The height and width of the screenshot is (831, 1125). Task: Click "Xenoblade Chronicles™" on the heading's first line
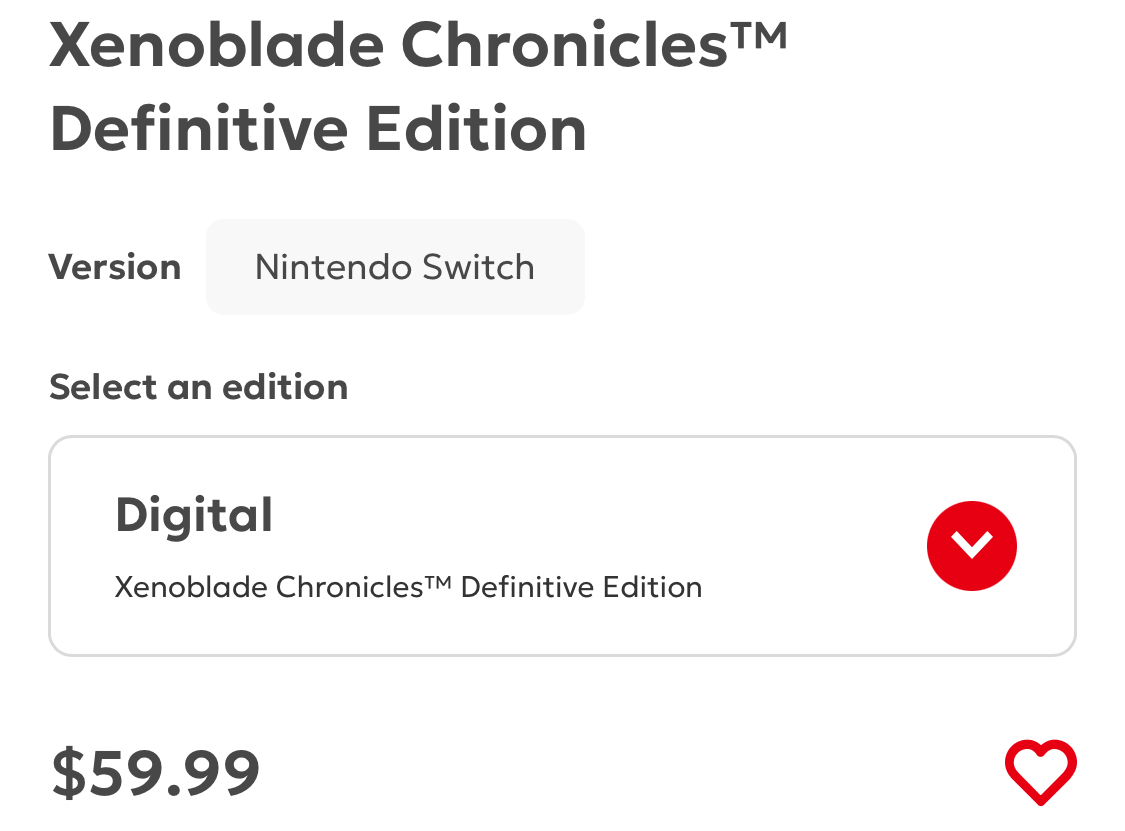(418, 45)
